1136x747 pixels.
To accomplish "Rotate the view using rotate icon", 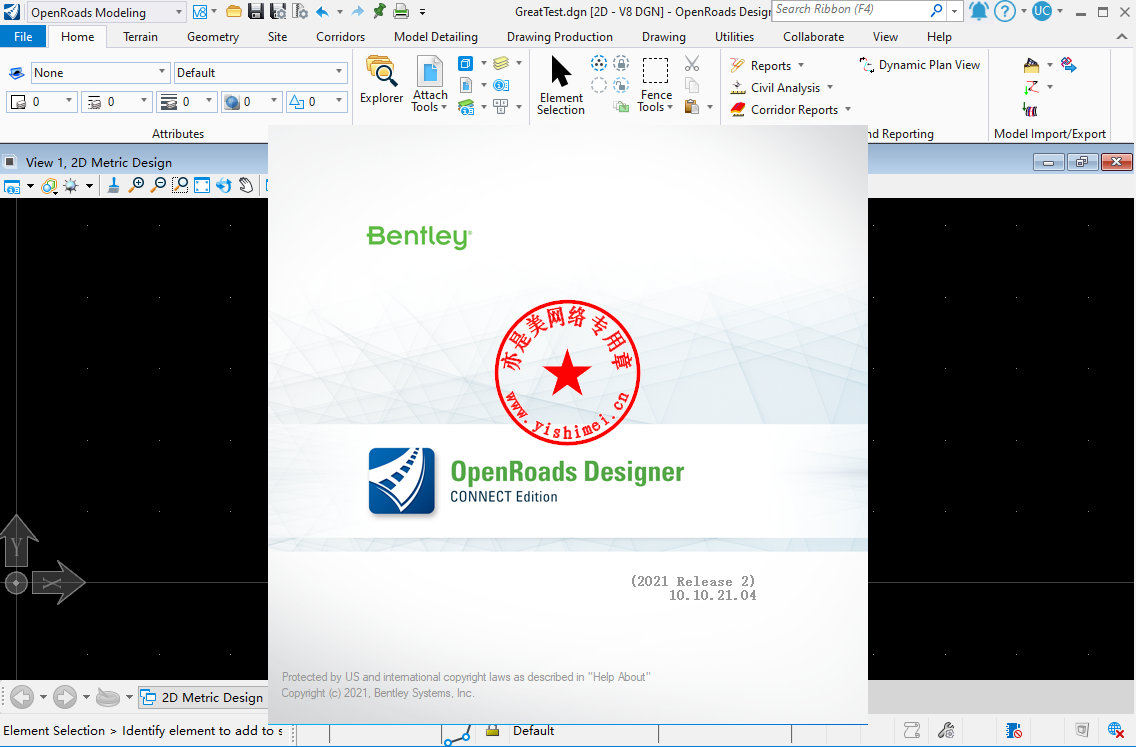I will point(224,185).
